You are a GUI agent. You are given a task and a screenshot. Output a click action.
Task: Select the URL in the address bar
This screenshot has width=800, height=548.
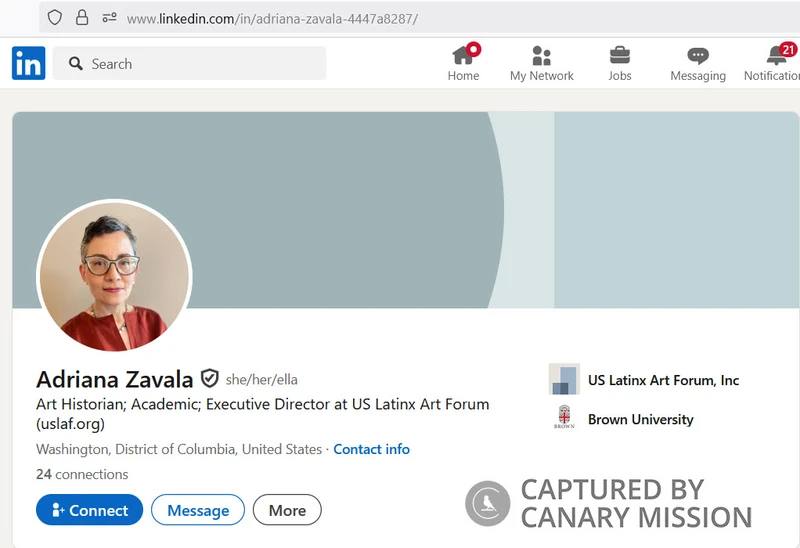coord(272,19)
